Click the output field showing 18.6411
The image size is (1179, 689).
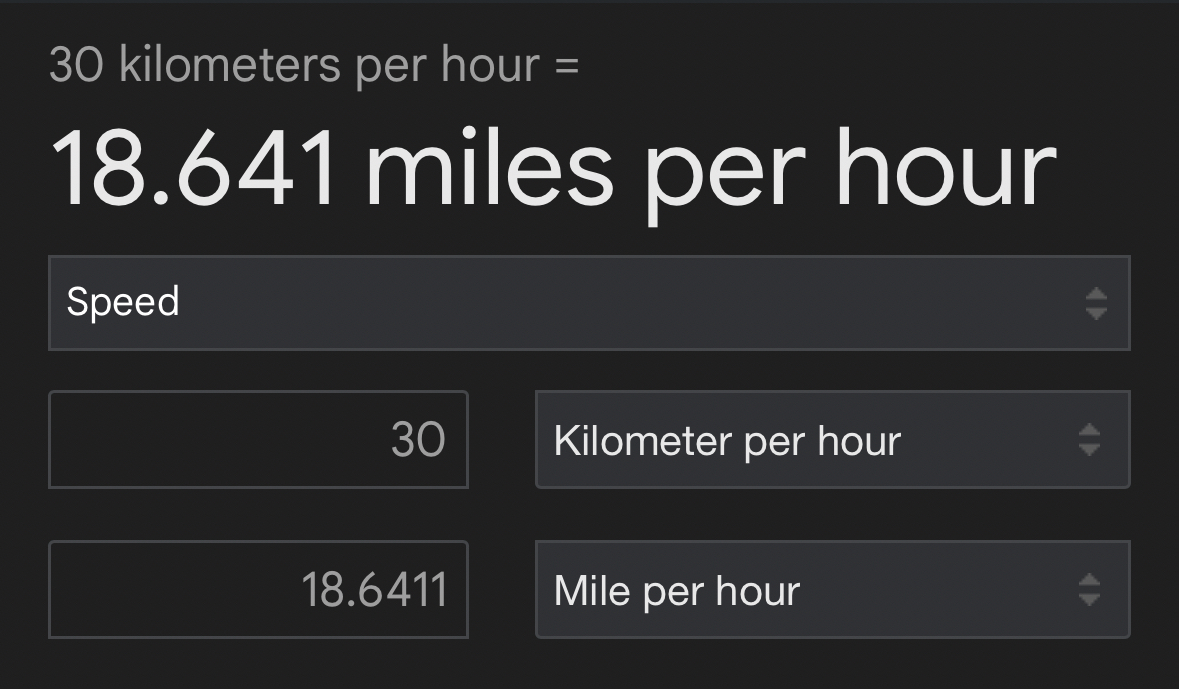point(258,590)
